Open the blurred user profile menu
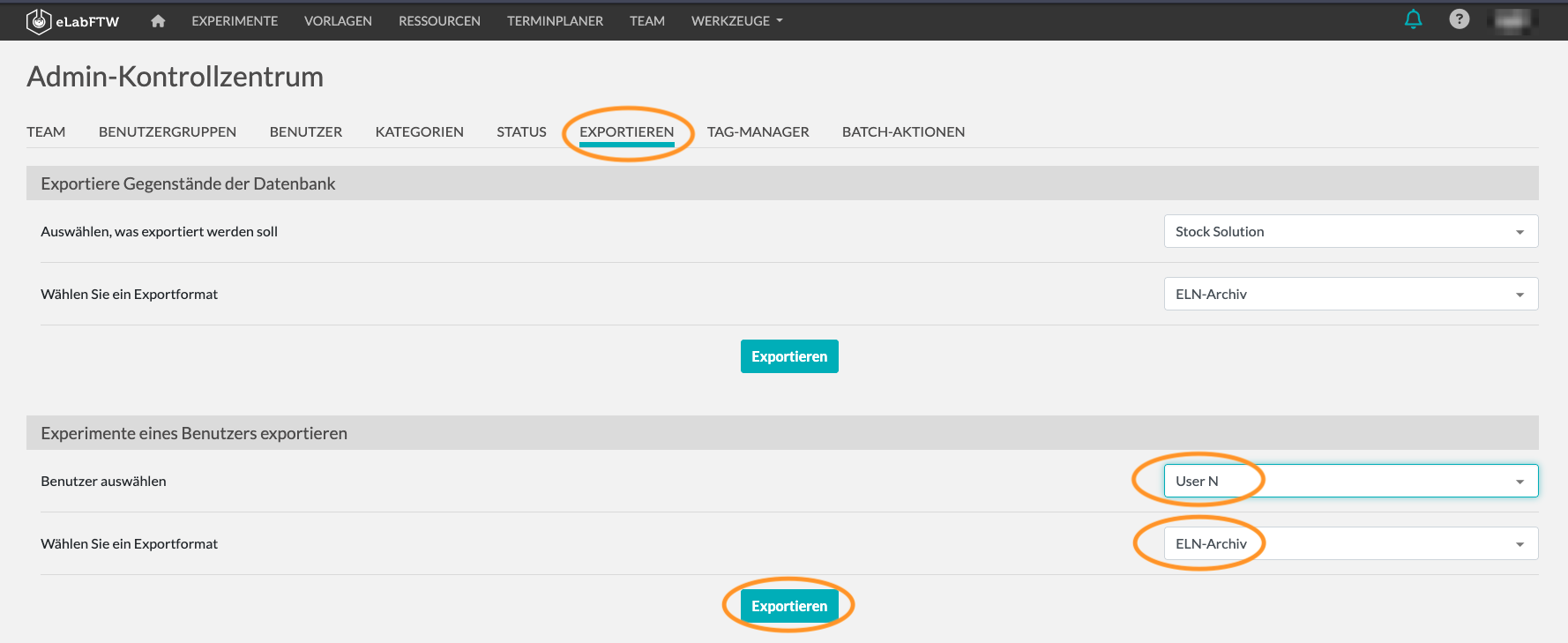The width and height of the screenshot is (1568, 643). click(1512, 20)
